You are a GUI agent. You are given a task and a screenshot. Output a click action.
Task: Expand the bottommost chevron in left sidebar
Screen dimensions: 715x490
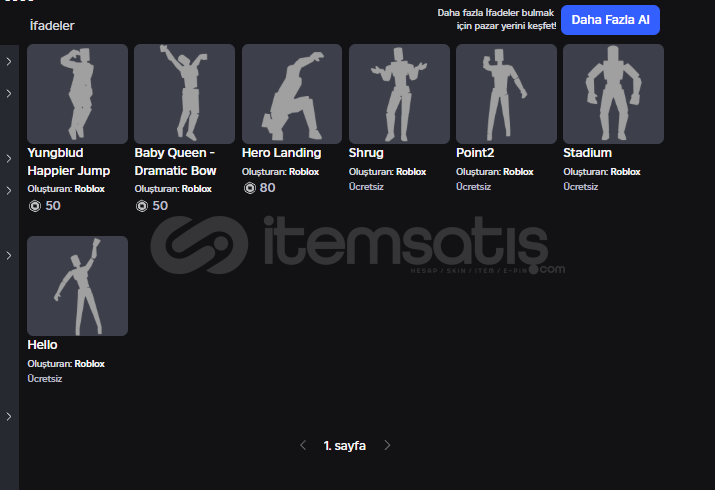[9, 416]
